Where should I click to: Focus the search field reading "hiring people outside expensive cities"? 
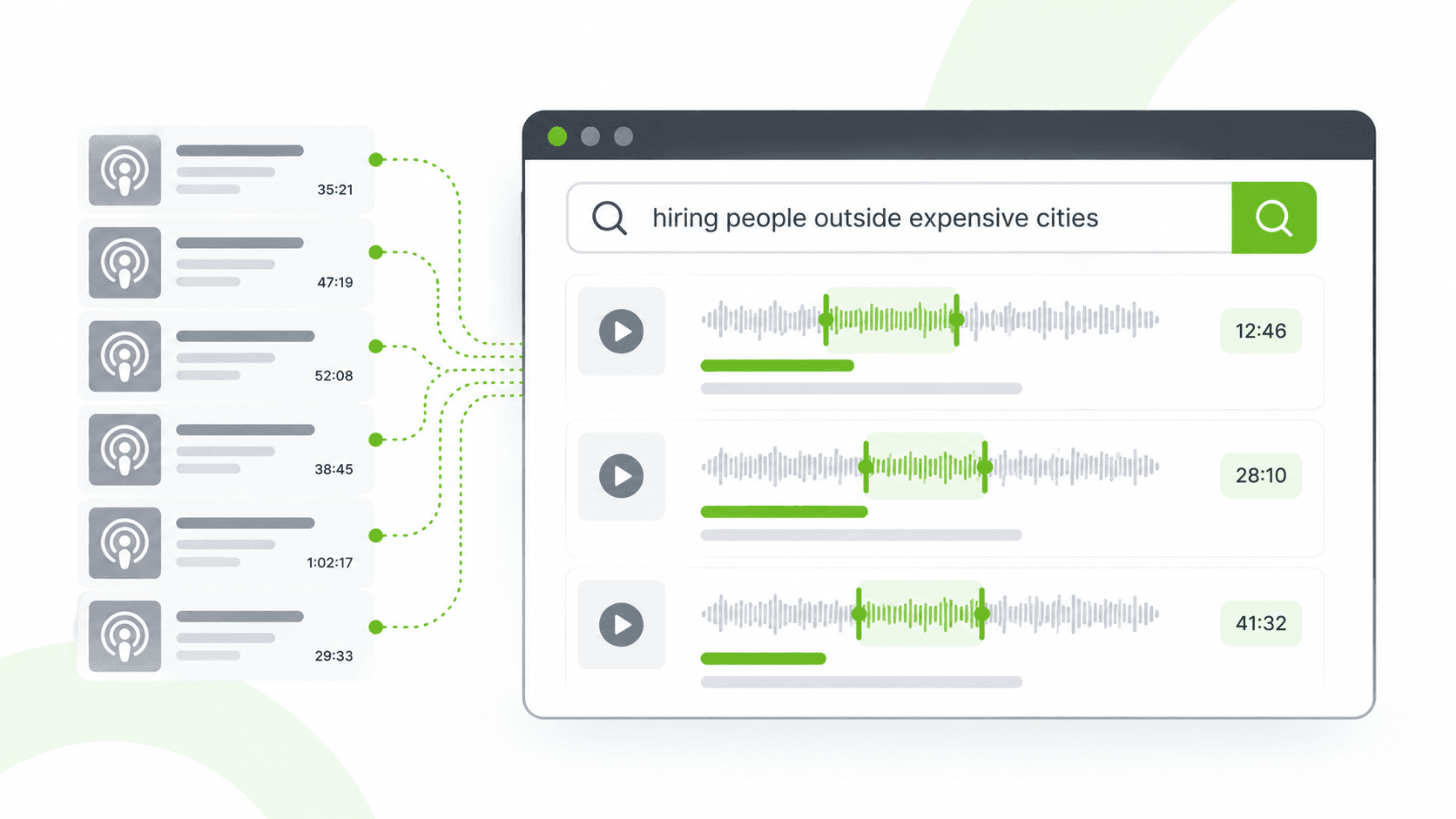click(900, 218)
